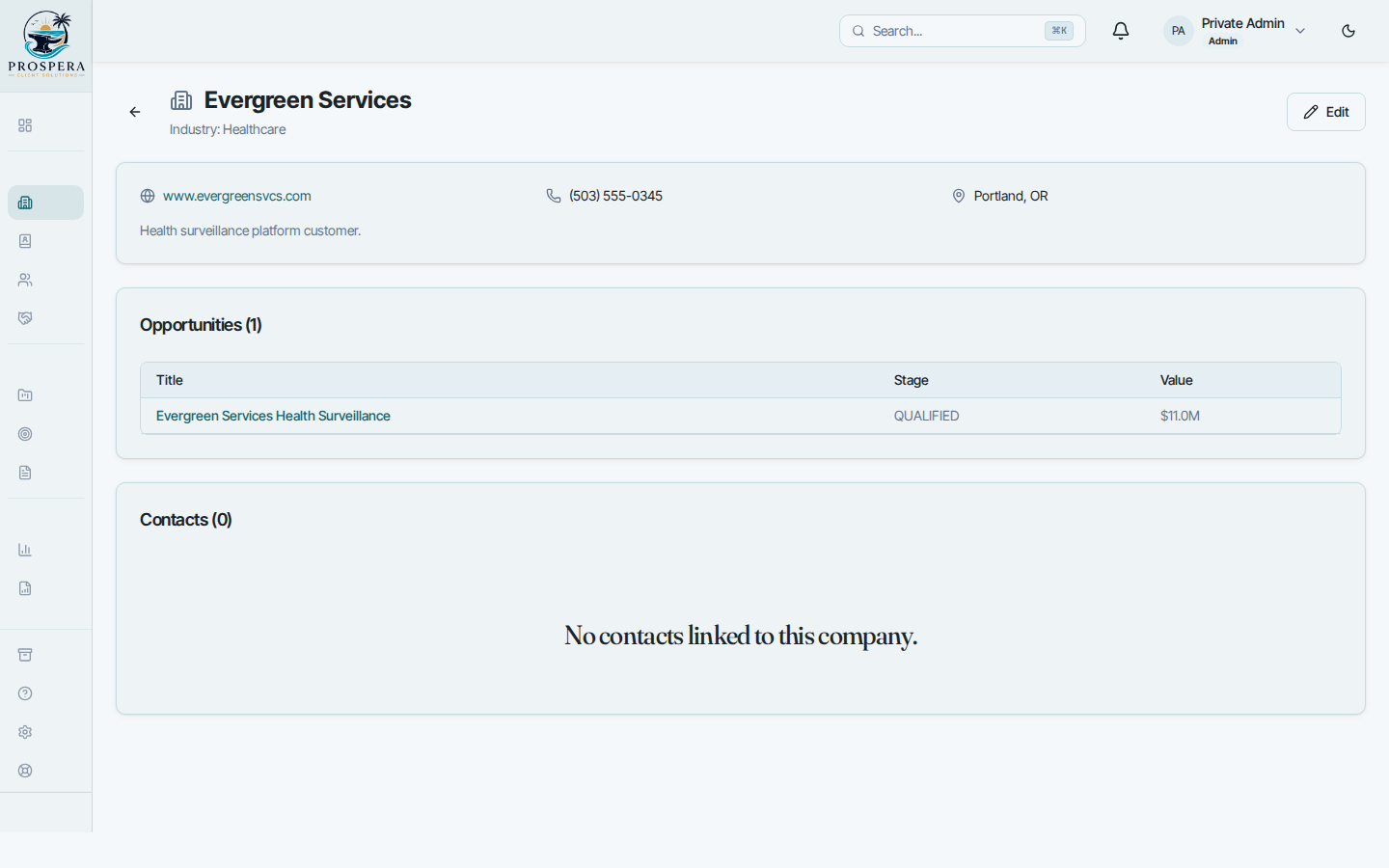Open the help question mark icon
The height and width of the screenshot is (868, 1389).
pyautogui.click(x=25, y=693)
